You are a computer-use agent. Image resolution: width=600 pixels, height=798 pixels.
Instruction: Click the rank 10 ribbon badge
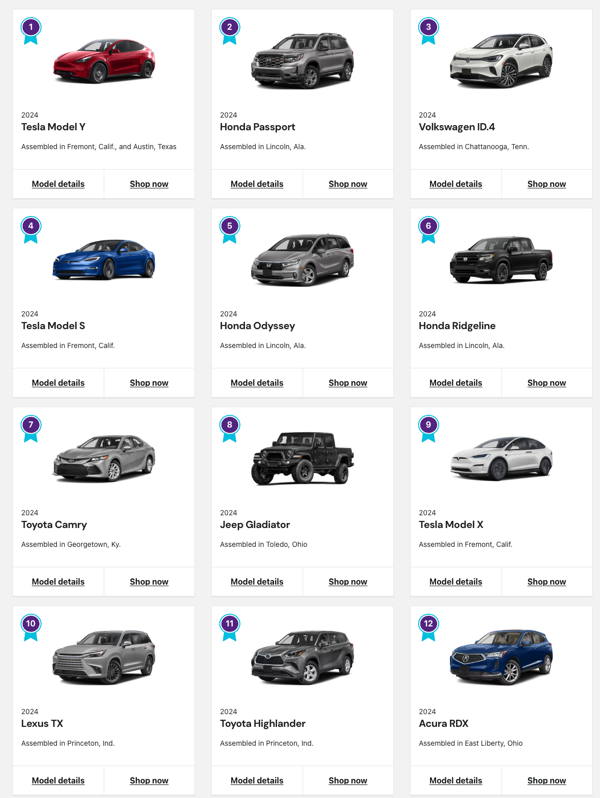[x=31, y=627]
